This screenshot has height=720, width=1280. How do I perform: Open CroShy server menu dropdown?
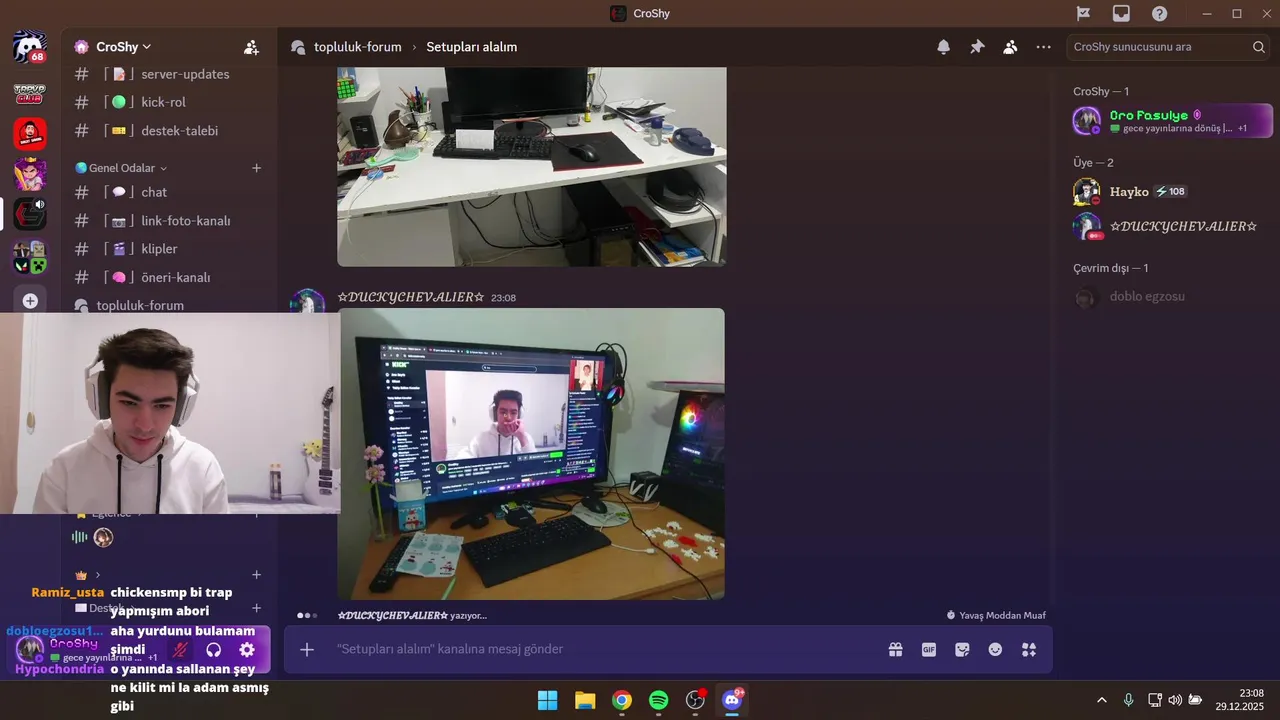click(x=123, y=47)
